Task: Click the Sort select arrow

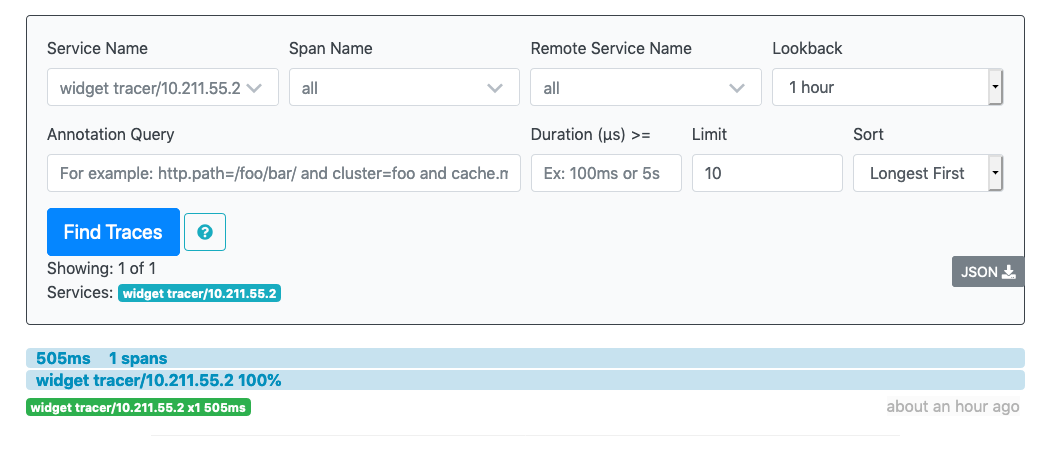Action: [995, 173]
